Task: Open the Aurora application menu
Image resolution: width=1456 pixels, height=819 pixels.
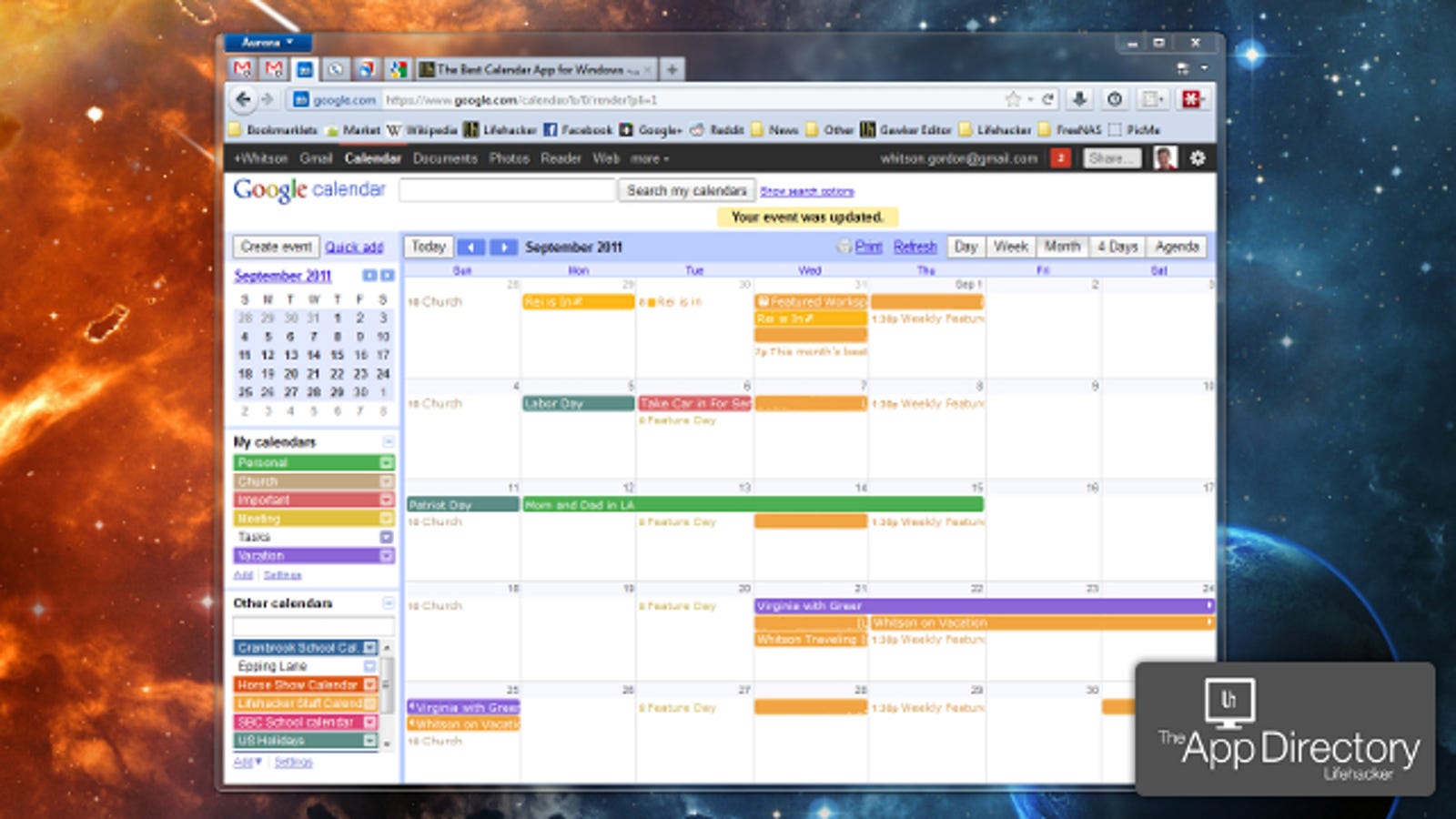Action: point(268,43)
